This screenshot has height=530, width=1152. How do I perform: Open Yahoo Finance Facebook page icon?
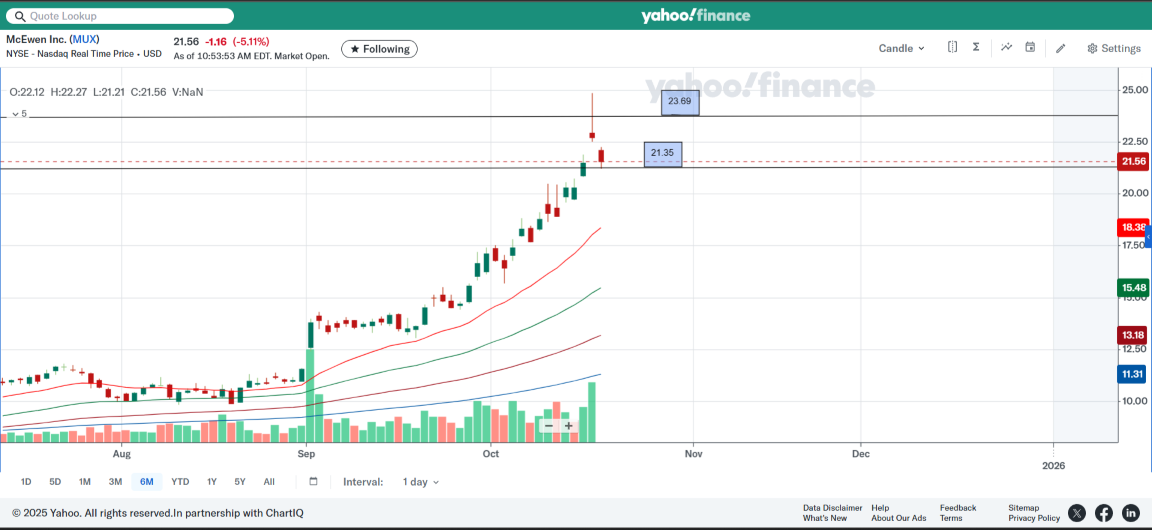tap(1104, 513)
